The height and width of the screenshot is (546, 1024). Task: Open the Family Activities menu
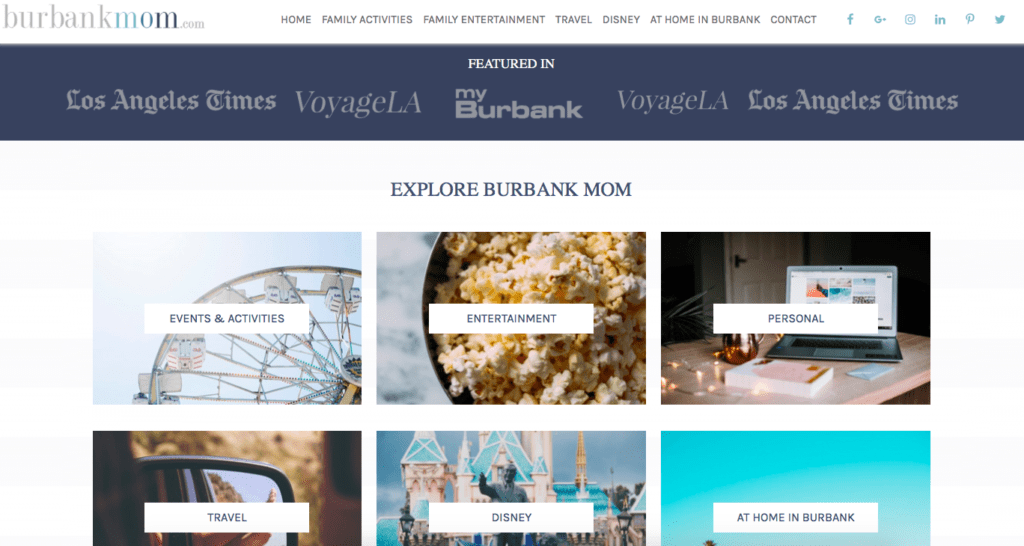367,20
